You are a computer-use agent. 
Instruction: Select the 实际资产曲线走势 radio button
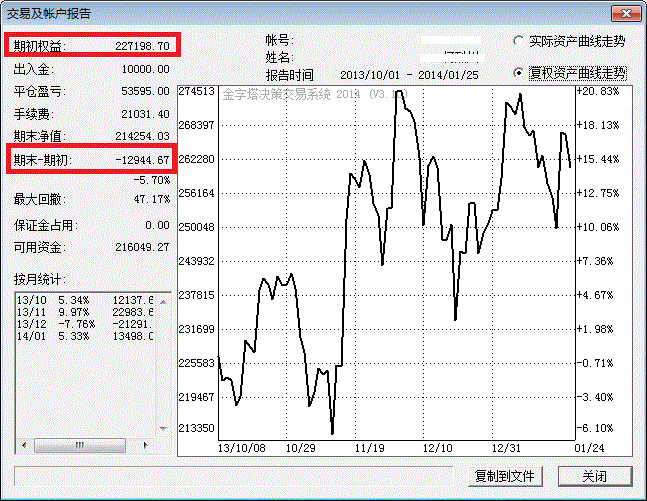point(518,41)
